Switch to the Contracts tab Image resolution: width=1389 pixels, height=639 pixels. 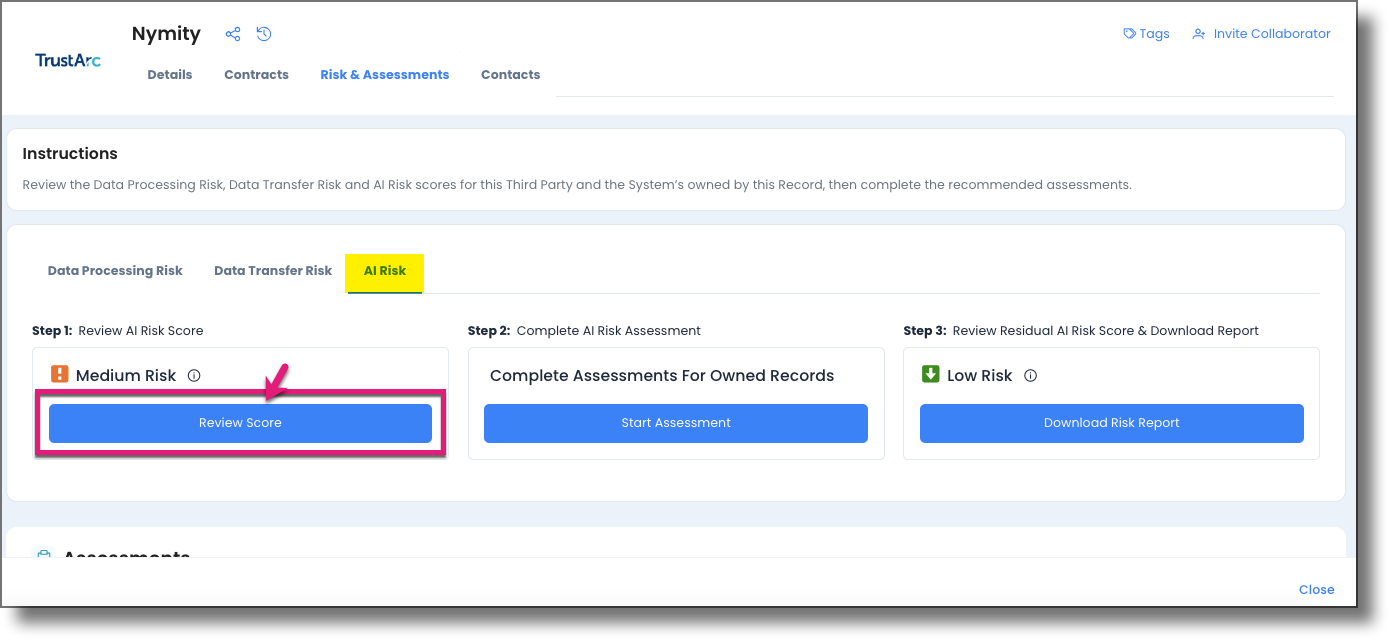[256, 75]
